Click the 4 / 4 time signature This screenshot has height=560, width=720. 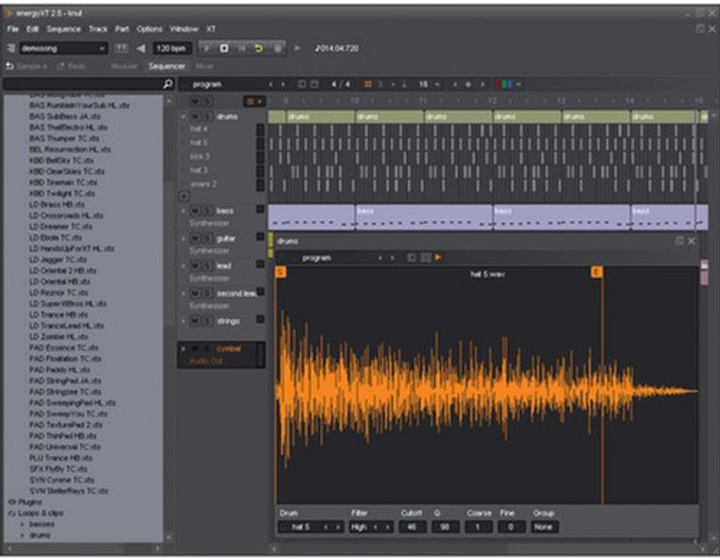tap(341, 84)
